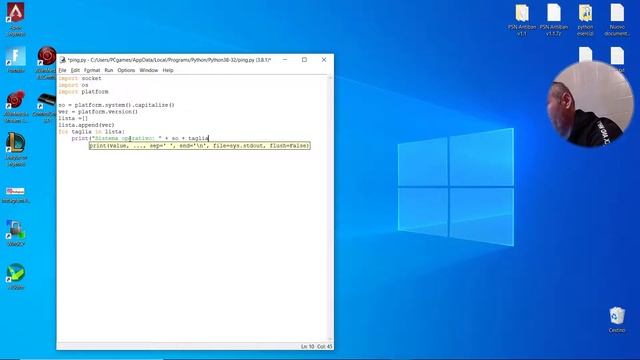Select the League of Legends desktop shortcut

pyautogui.click(x=16, y=149)
